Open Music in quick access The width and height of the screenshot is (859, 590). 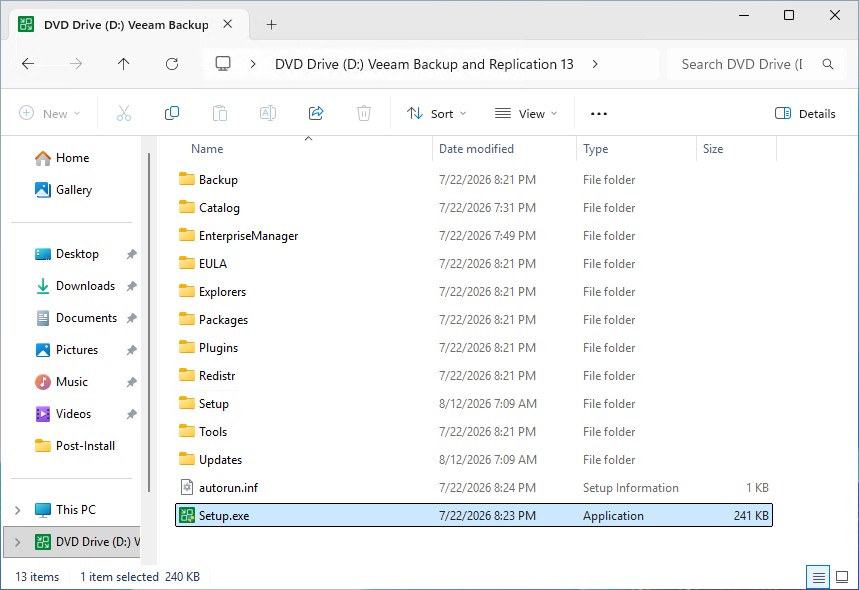click(61, 382)
